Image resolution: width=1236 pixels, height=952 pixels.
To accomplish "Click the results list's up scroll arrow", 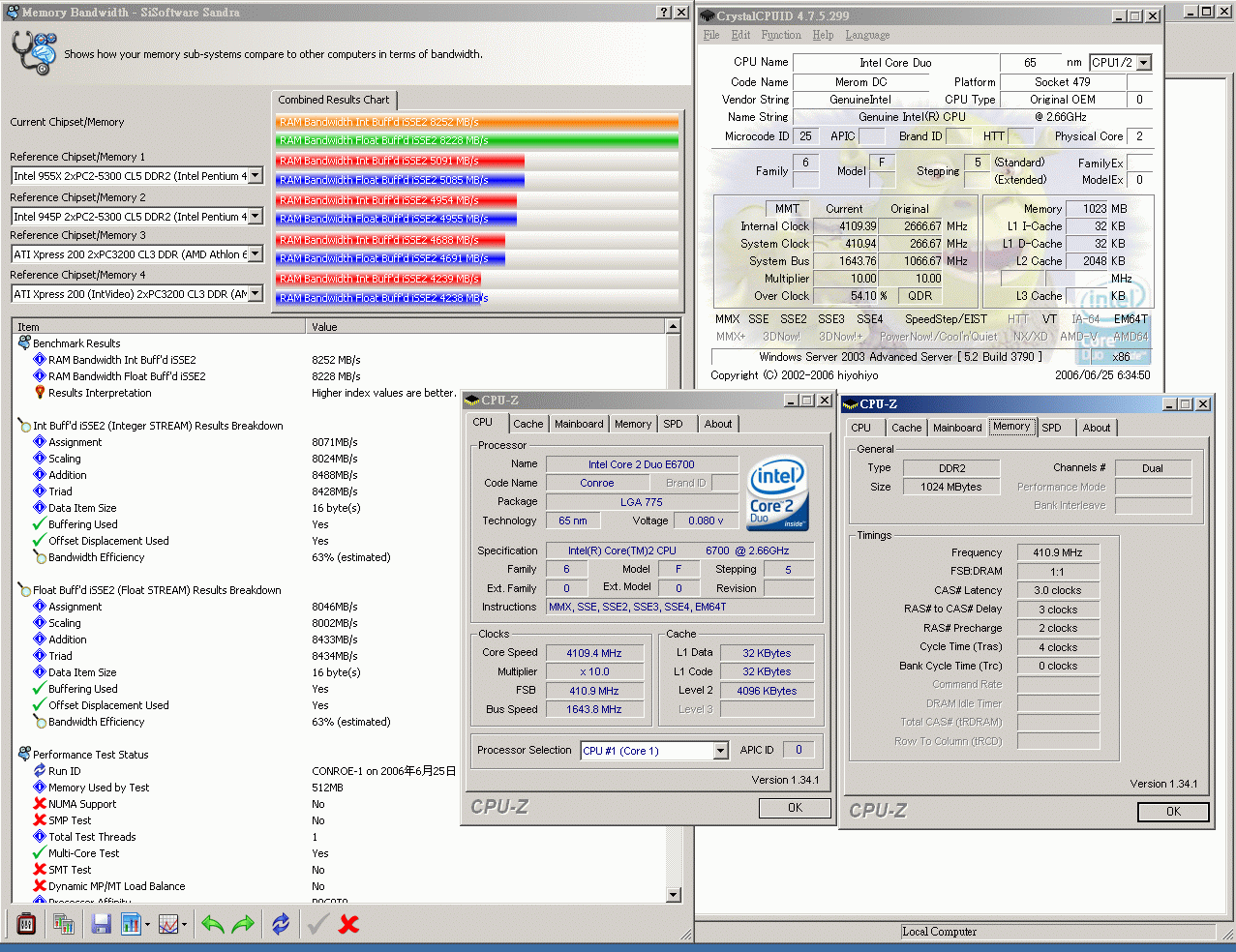I will click(x=674, y=327).
